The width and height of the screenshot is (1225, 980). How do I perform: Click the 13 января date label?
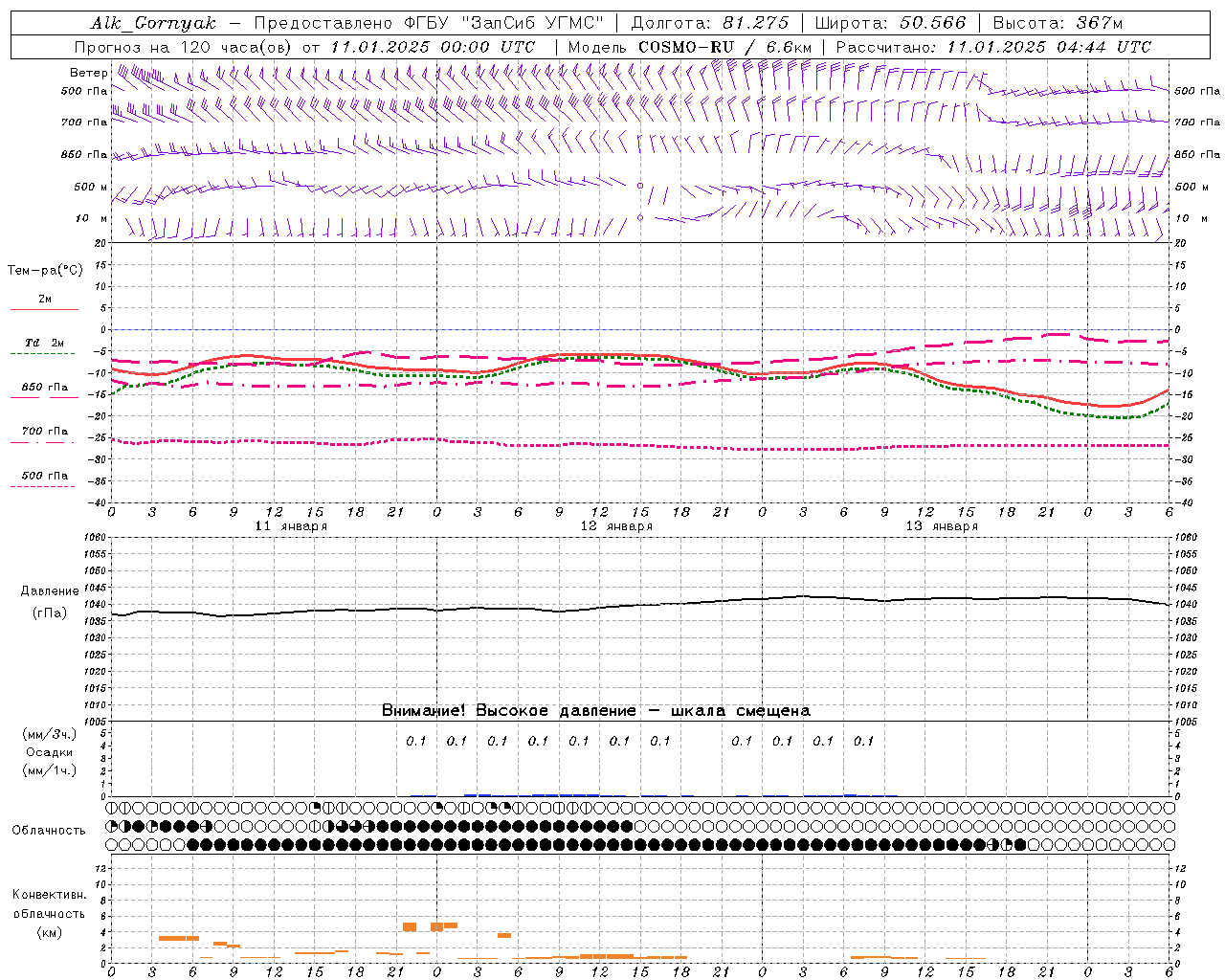point(942,526)
